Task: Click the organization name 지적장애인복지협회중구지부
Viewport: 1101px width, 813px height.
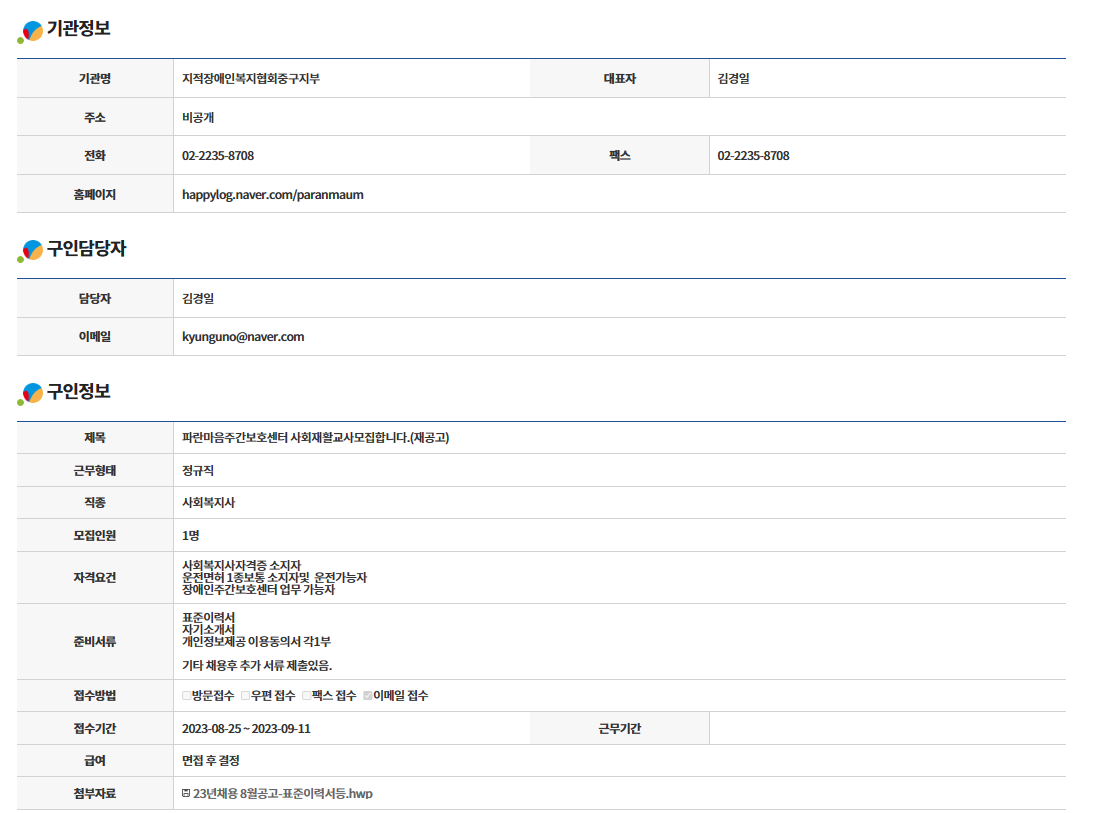Action: tap(251, 78)
